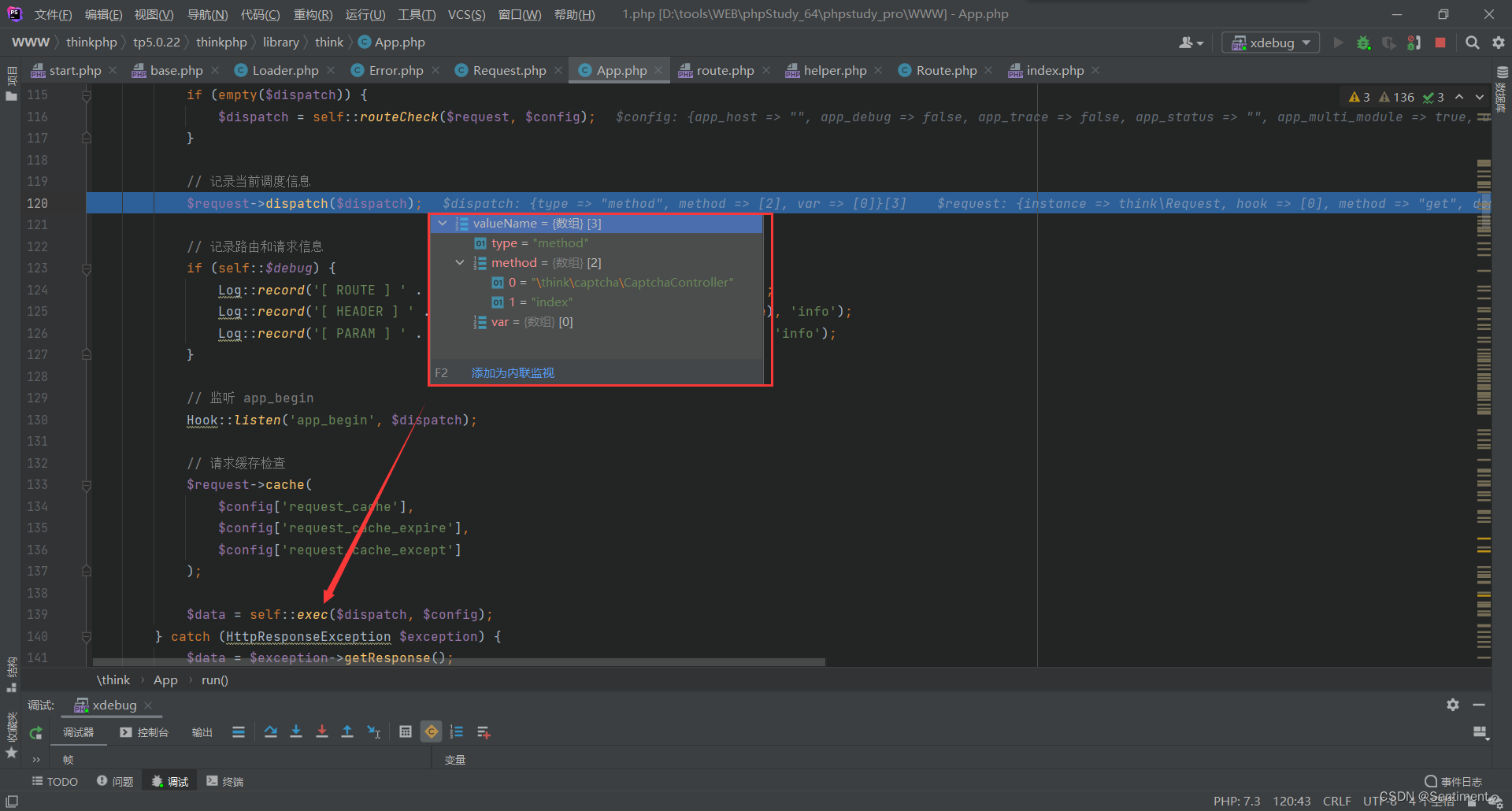Open the user account icon dropdown

pos(1191,43)
